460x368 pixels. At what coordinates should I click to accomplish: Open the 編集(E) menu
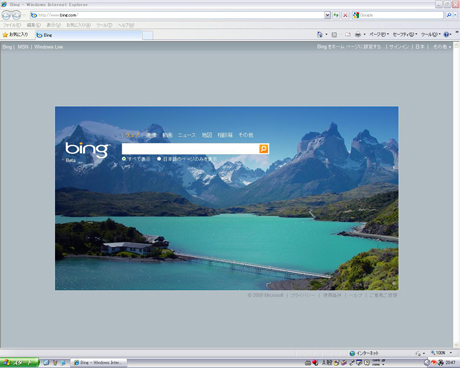click(34, 25)
